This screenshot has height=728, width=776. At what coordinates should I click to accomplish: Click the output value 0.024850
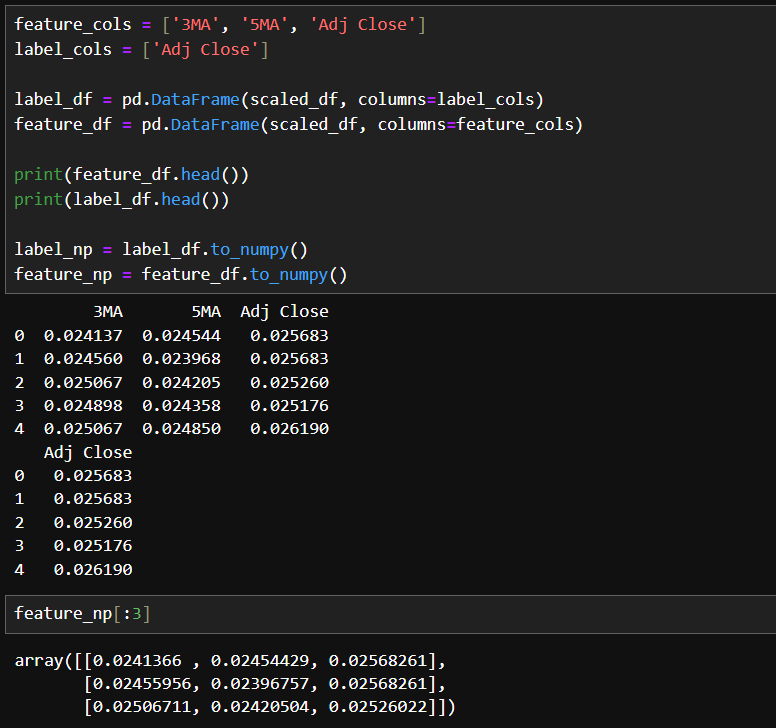181,429
